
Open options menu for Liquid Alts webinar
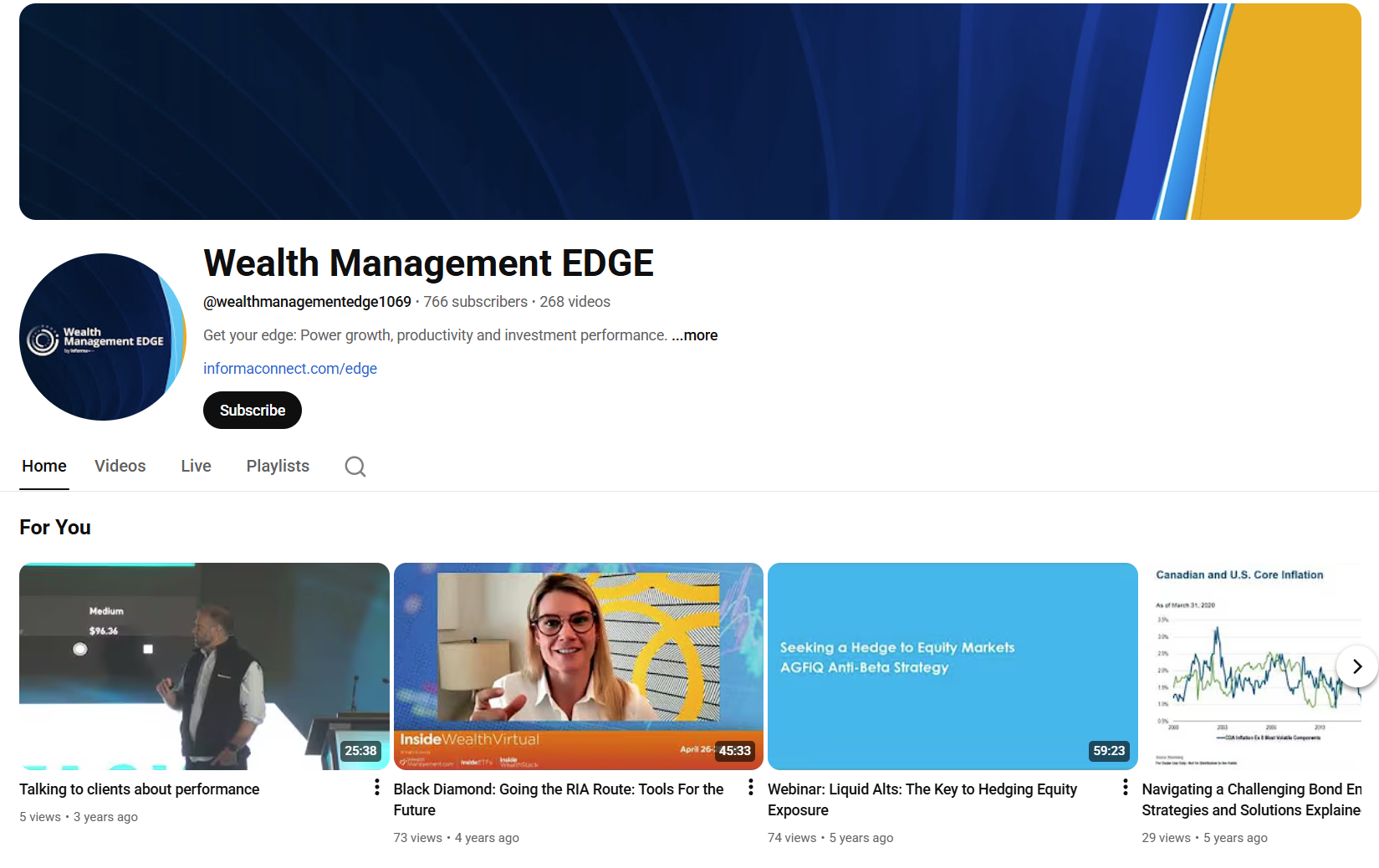click(1126, 788)
